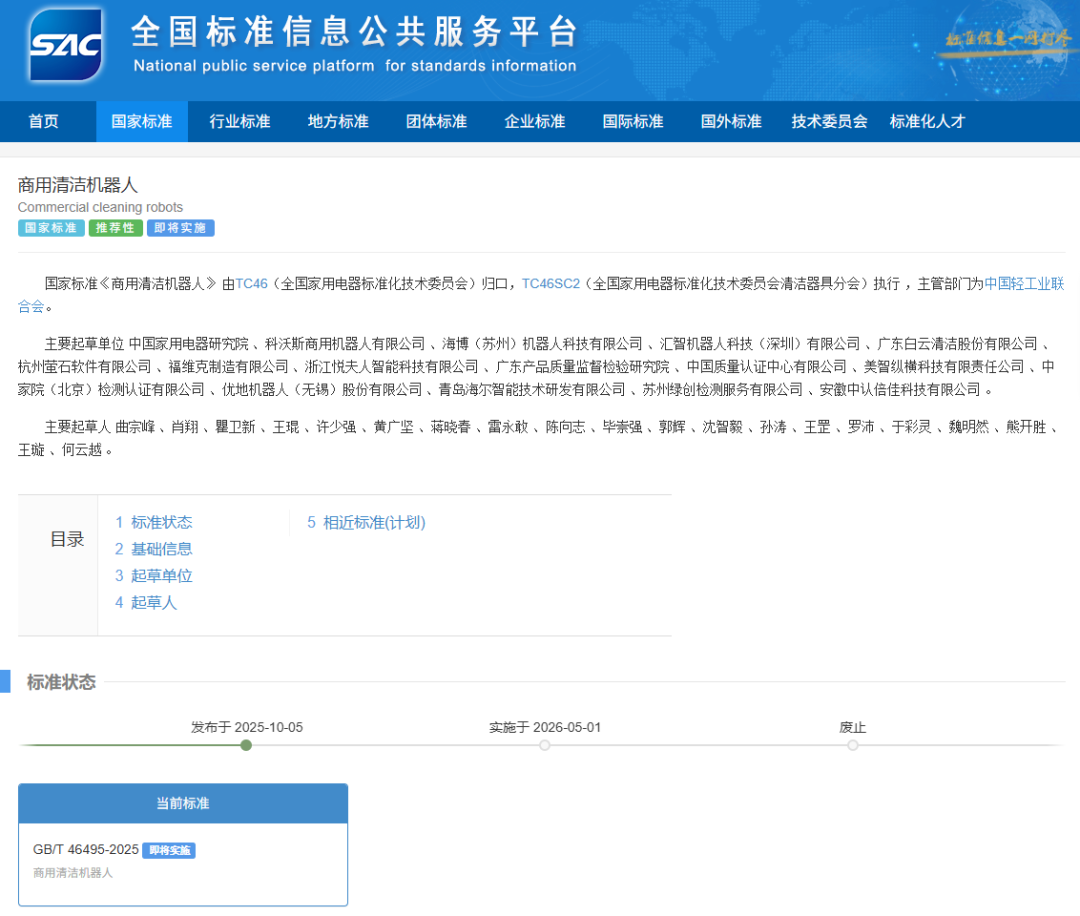The height and width of the screenshot is (916, 1080).
Task: Select the 标准化人才 navigation item
Action: [x=927, y=121]
